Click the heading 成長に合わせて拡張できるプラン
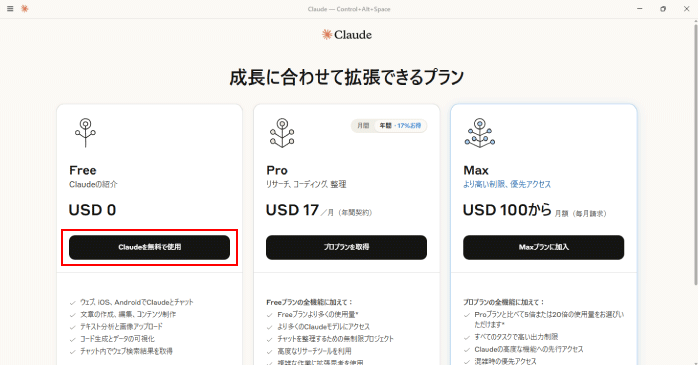The image size is (698, 365). coord(346,77)
